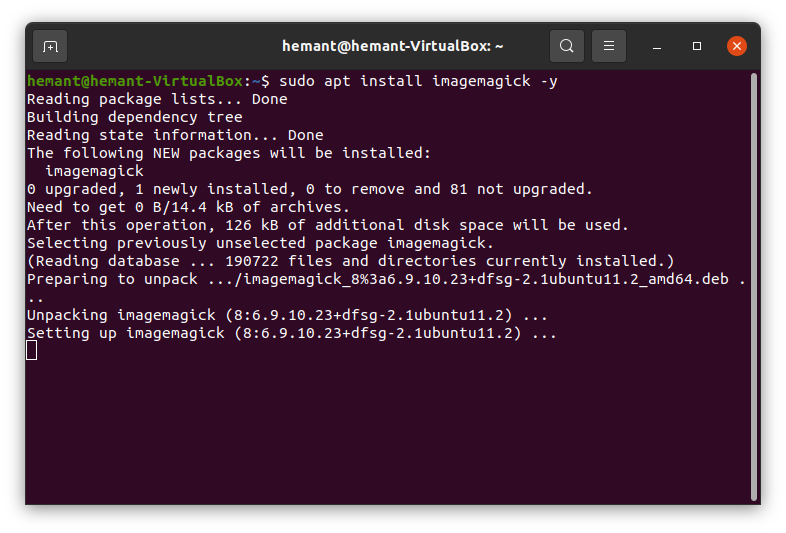Click the empty block cursor
This screenshot has width=786, height=533.
32,350
